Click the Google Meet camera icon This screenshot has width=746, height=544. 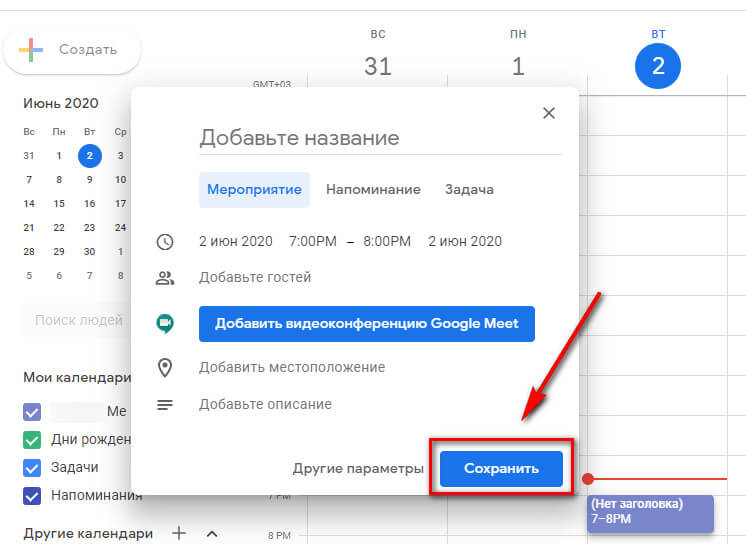click(x=165, y=324)
